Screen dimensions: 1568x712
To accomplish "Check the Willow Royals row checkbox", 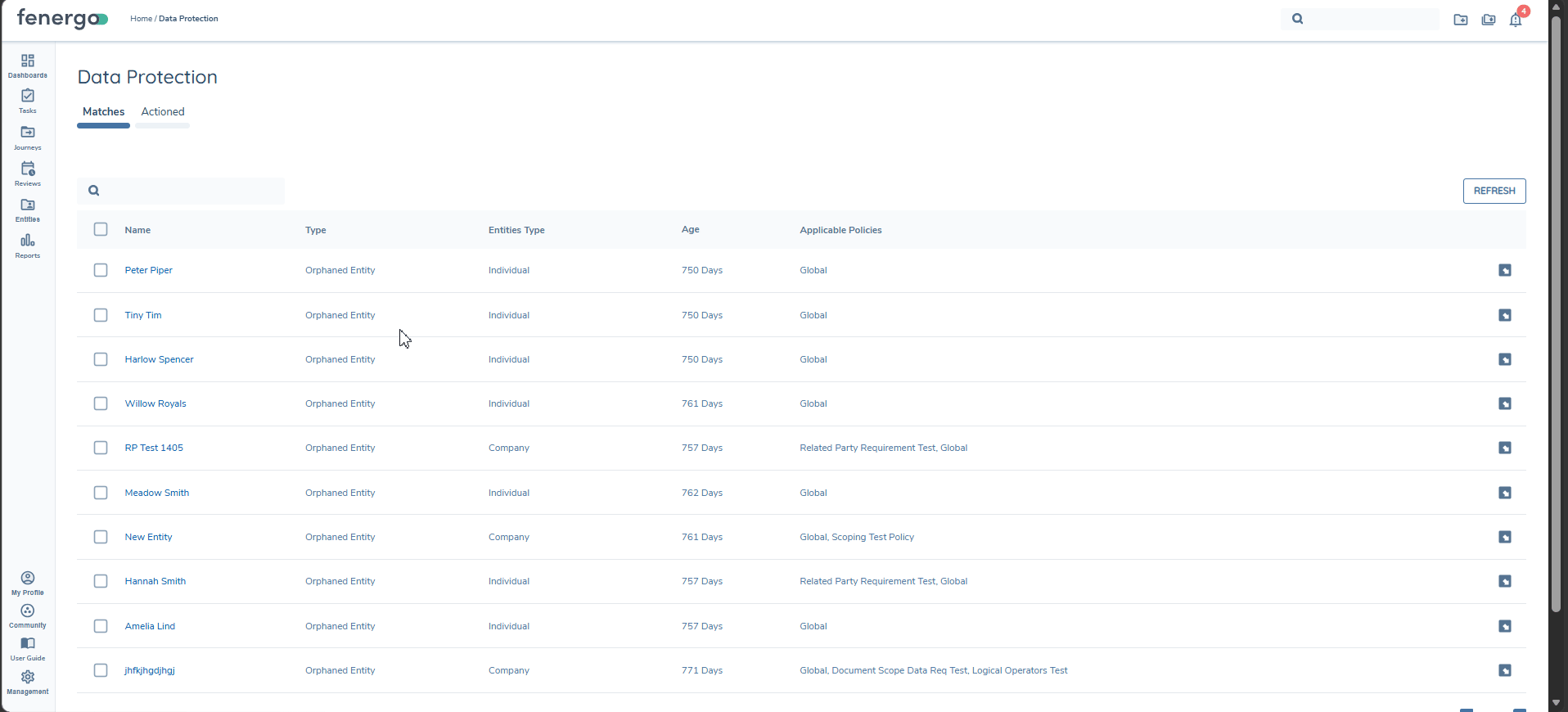I will click(x=101, y=403).
